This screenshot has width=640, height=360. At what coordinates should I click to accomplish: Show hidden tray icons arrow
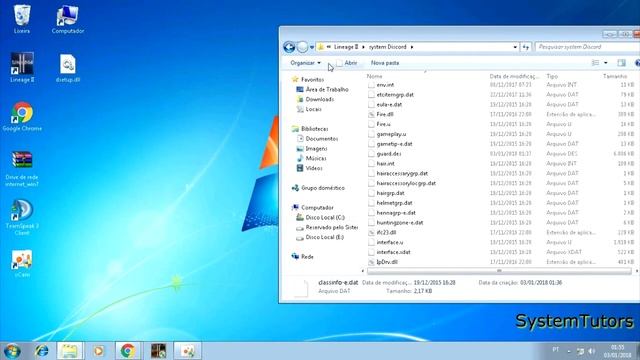pos(569,351)
